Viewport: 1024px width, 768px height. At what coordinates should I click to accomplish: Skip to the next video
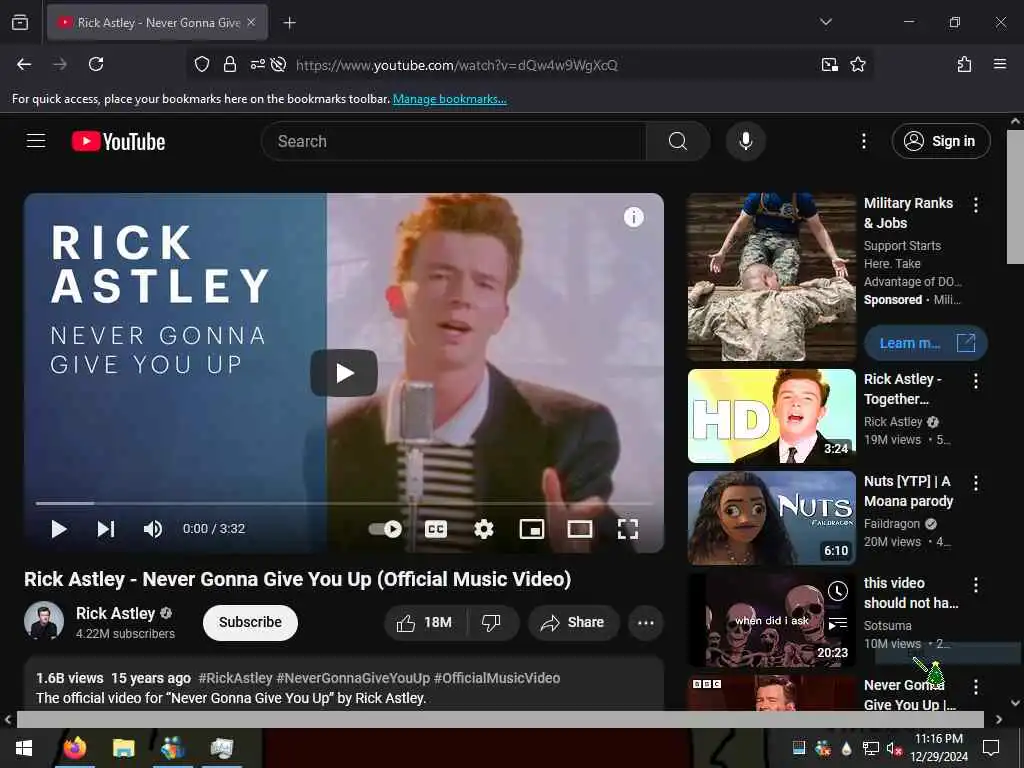point(106,529)
